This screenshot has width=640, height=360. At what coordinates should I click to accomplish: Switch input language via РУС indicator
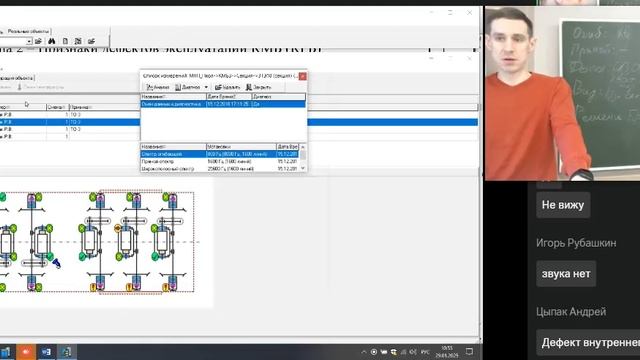(425, 352)
